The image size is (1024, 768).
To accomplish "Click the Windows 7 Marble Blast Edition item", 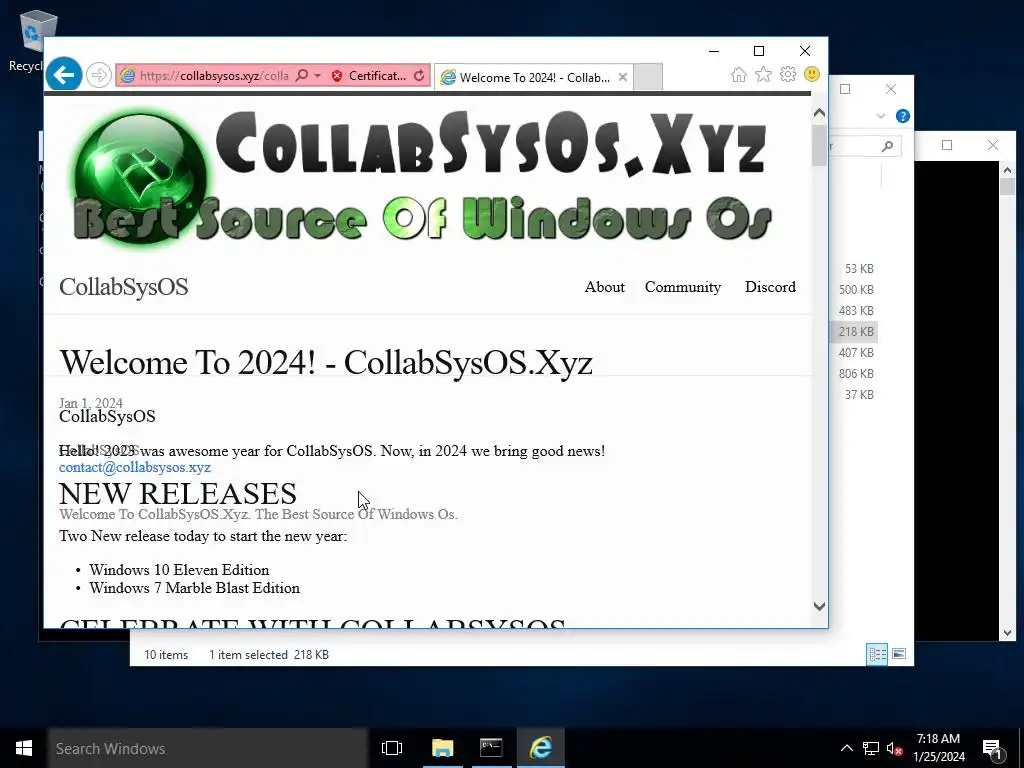I will tap(194, 588).
